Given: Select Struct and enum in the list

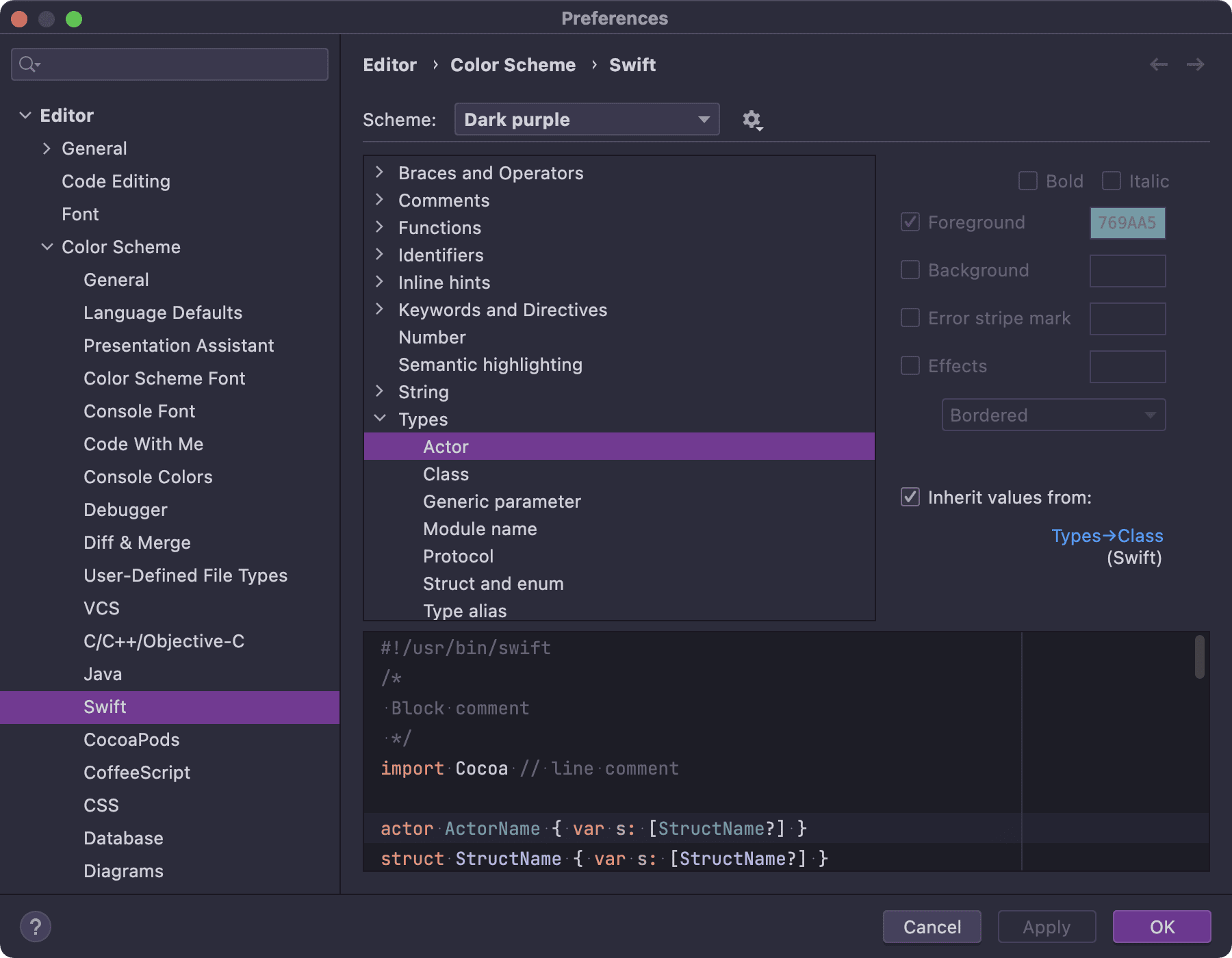Looking at the screenshot, I should click(x=493, y=583).
